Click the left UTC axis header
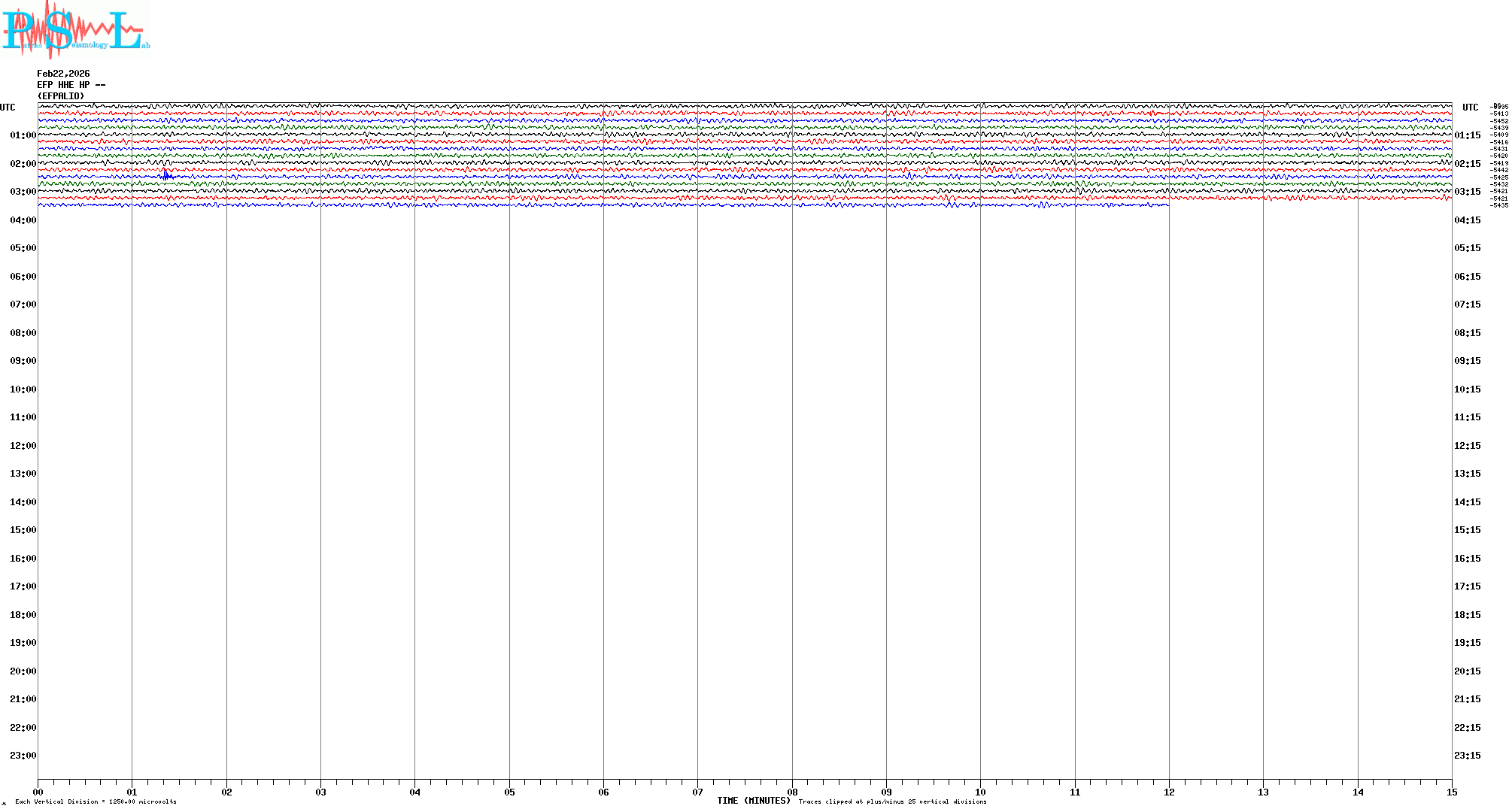The width and height of the screenshot is (1512, 812). (x=8, y=108)
